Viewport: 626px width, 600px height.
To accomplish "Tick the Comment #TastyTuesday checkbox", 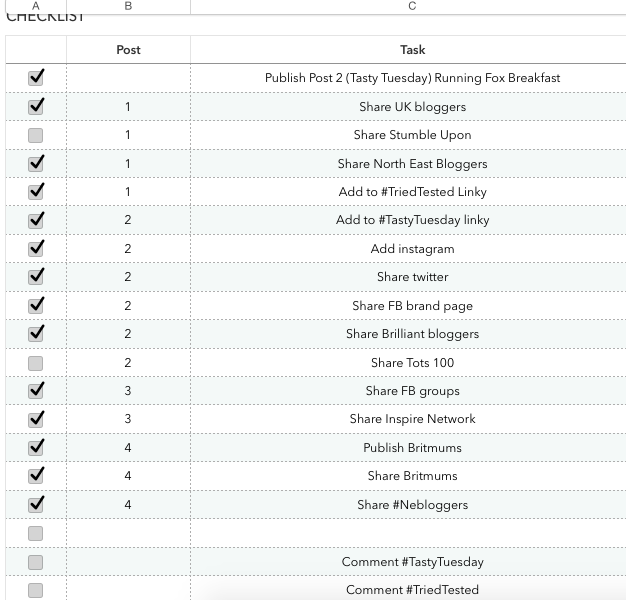I will tap(36, 562).
